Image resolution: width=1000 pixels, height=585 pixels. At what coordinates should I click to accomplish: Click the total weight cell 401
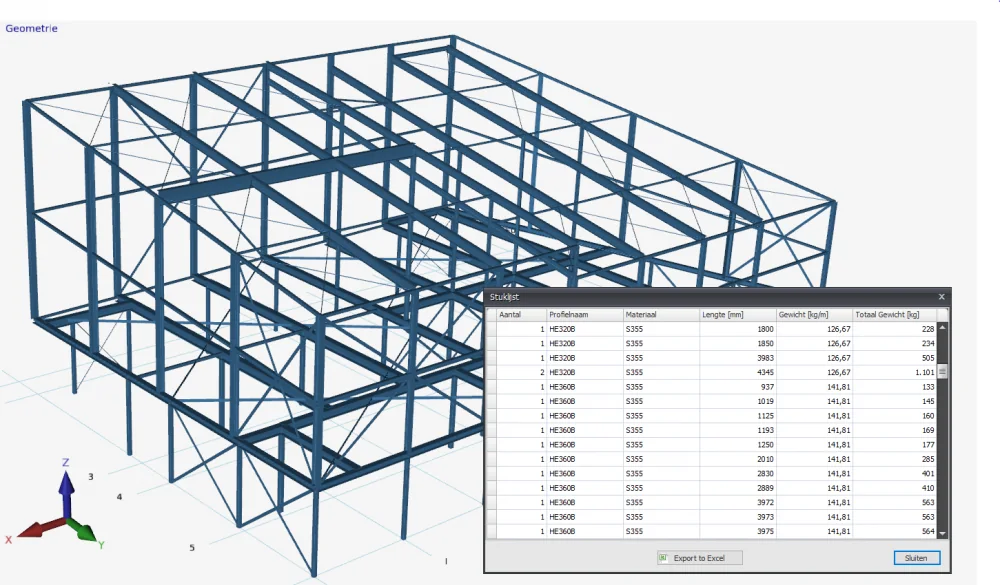895,473
